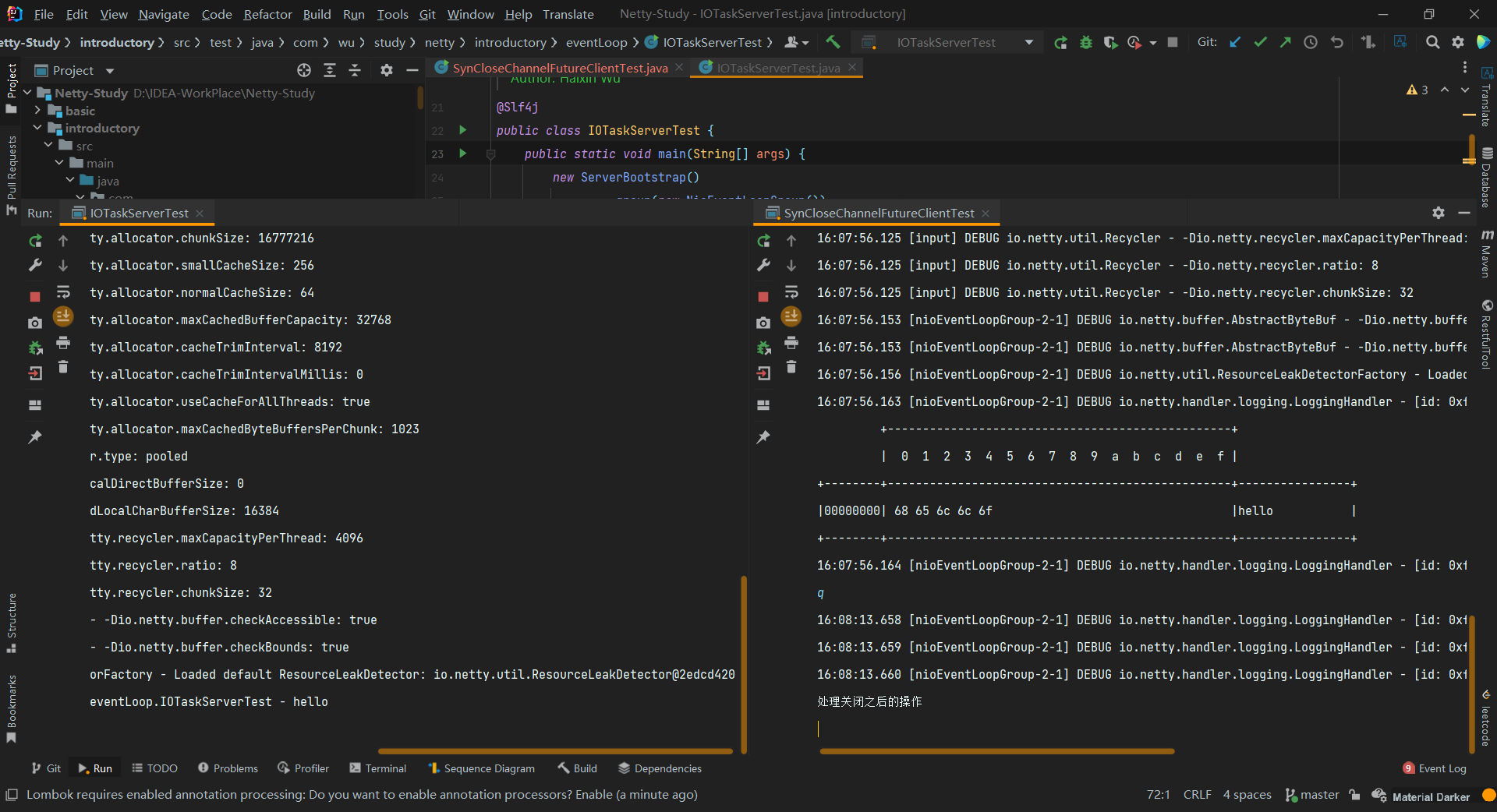Hide the Project panel
The image size is (1497, 812).
[412, 70]
